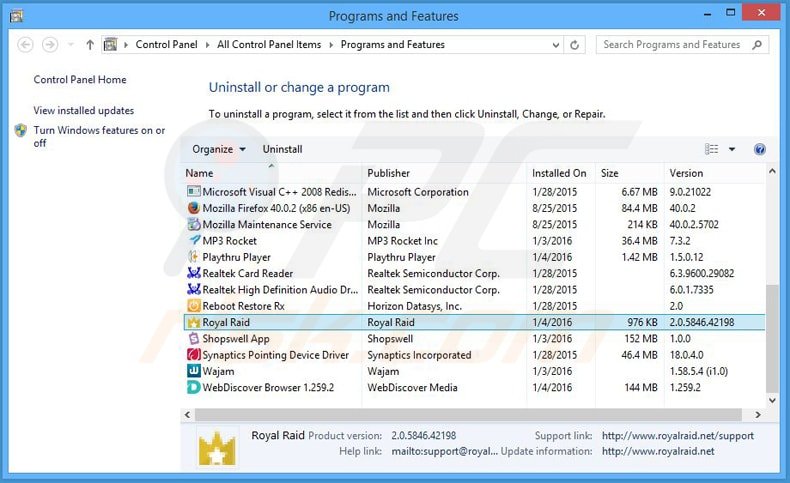This screenshot has width=790, height=483.
Task: Click Programs and Features breadcrumb
Action: (392, 44)
